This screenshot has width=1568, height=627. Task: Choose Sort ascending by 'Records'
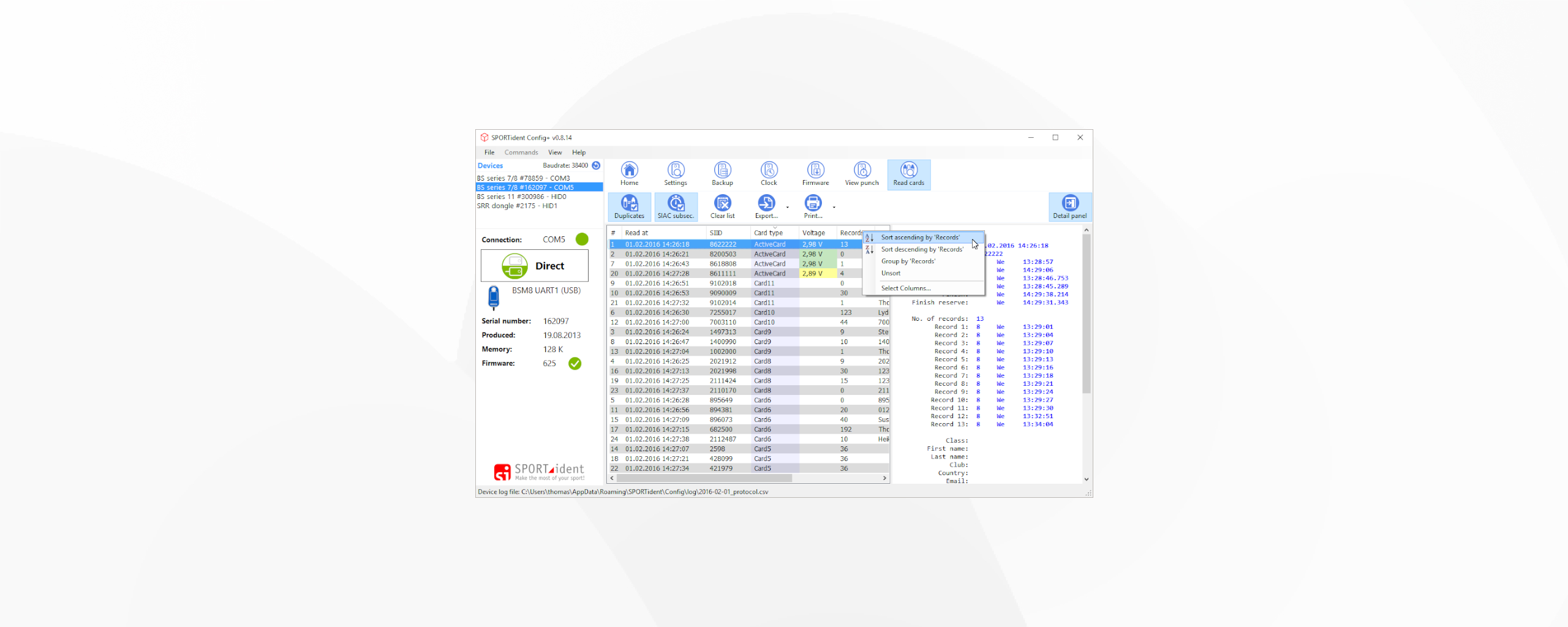[924, 238]
